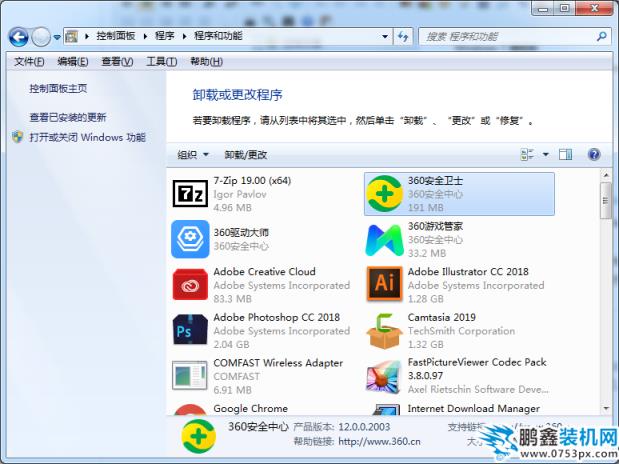Click the scrollbar up arrow
The image size is (619, 464).
click(x=606, y=175)
